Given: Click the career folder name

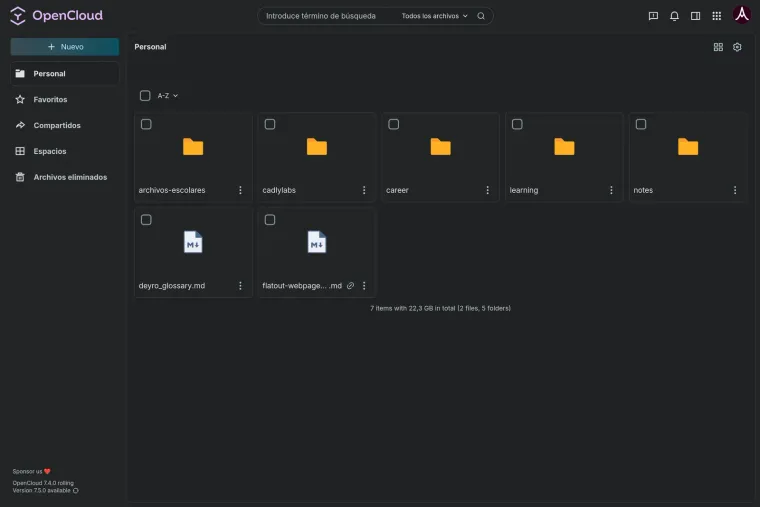Looking at the screenshot, I should coord(397,190).
